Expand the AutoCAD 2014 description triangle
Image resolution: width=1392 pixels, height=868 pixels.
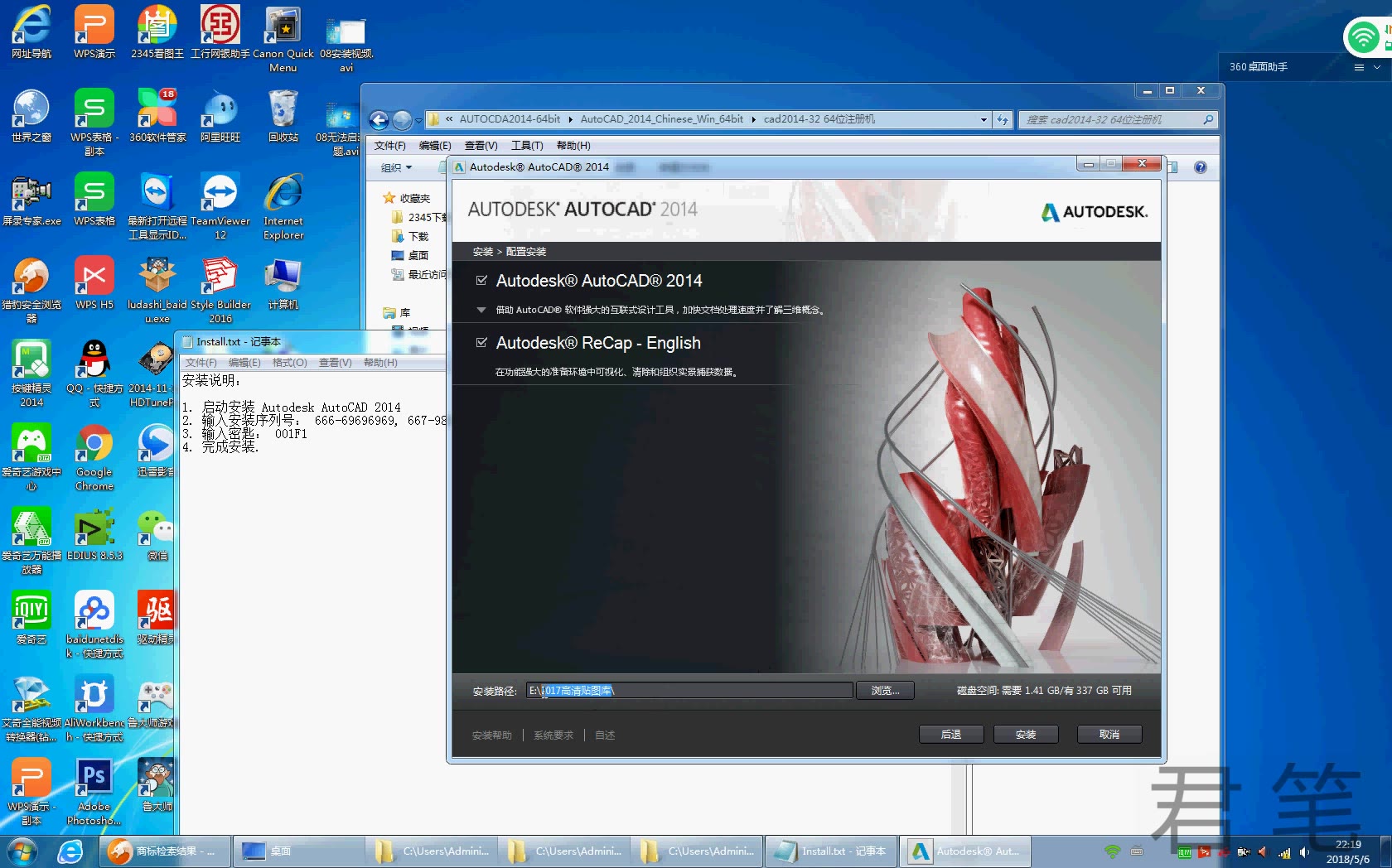[x=481, y=311]
